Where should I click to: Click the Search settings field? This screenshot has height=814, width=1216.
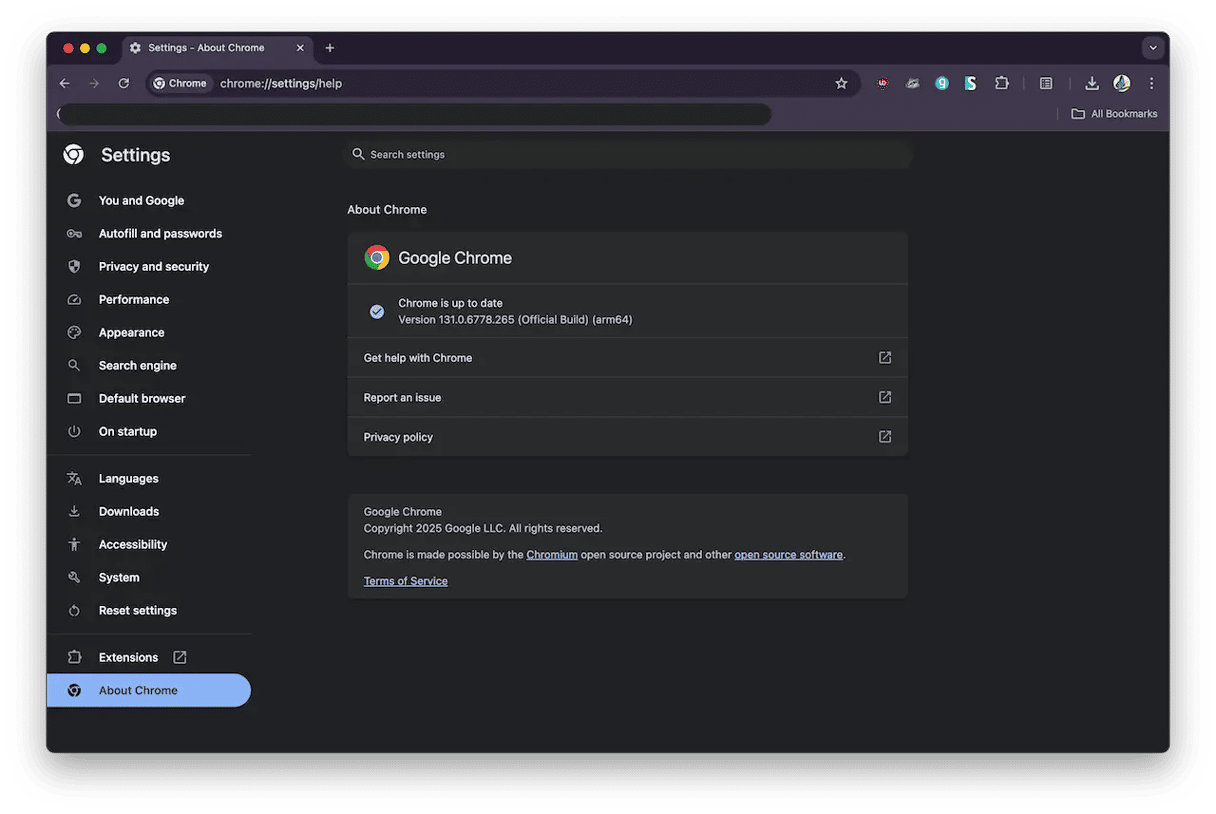627,154
